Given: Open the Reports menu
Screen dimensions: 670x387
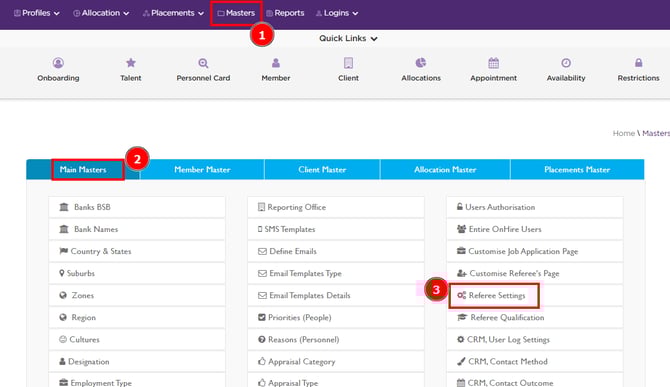Looking at the screenshot, I should pyautogui.click(x=285, y=13).
